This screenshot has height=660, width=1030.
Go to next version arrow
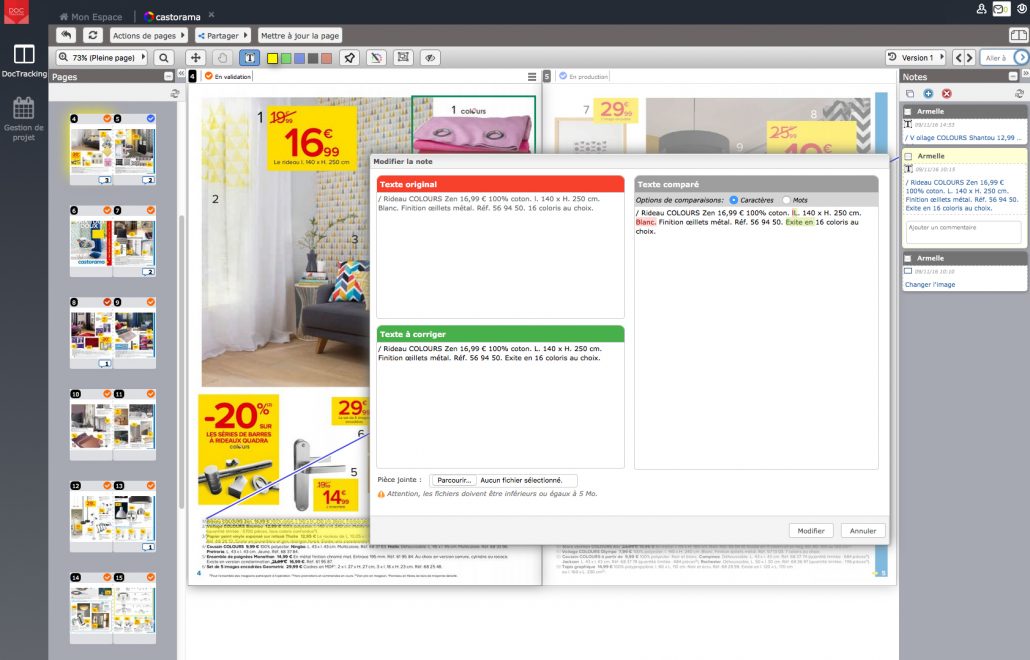(969, 58)
